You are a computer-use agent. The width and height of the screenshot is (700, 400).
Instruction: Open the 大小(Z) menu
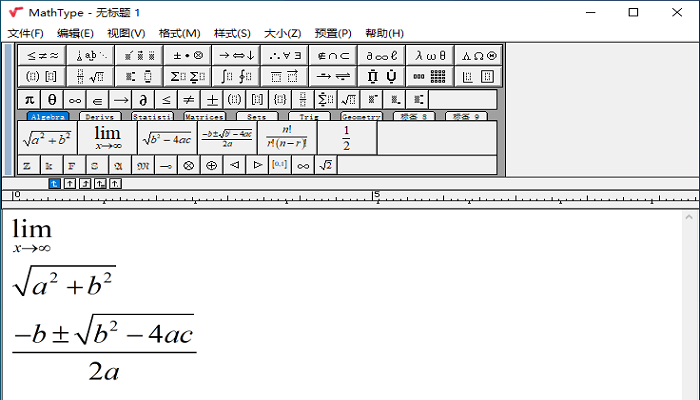283,33
